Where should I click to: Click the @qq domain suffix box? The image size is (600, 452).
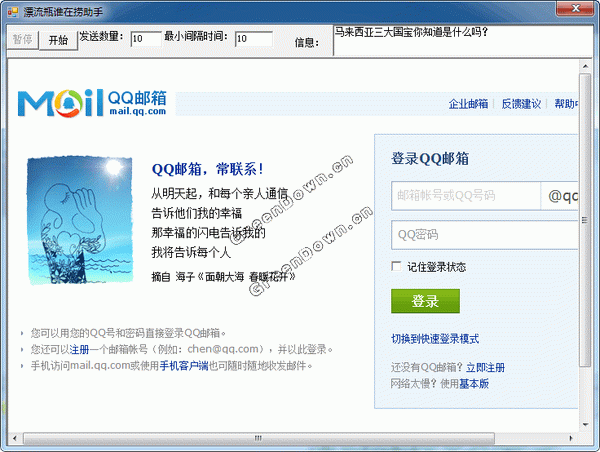click(x=559, y=196)
